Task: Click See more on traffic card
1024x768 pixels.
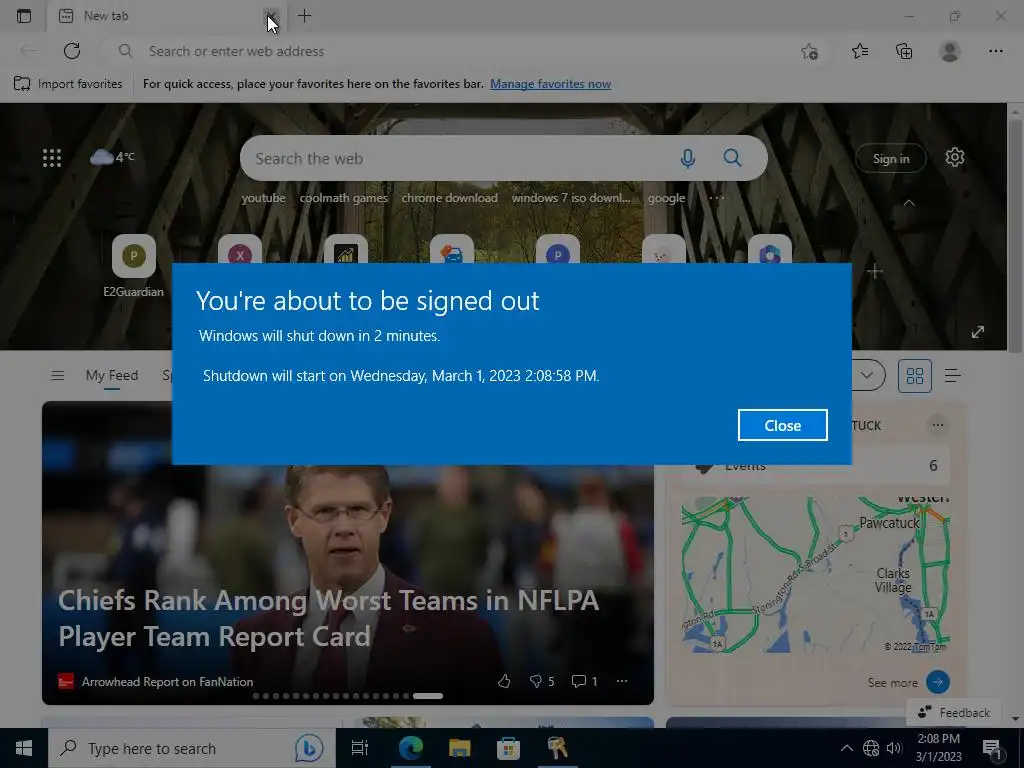Action: coord(908,682)
